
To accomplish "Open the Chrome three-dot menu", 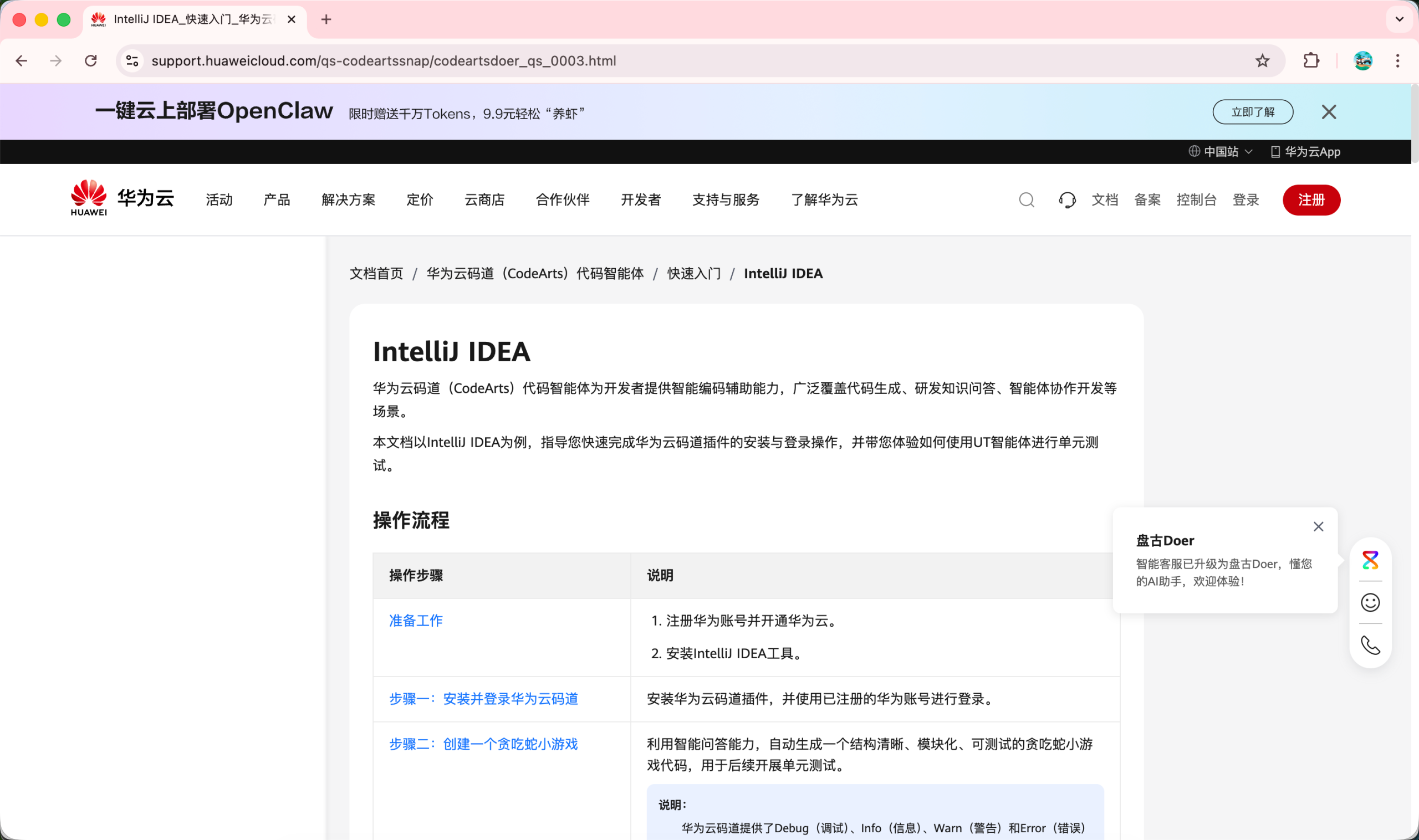I will pyautogui.click(x=1397, y=60).
